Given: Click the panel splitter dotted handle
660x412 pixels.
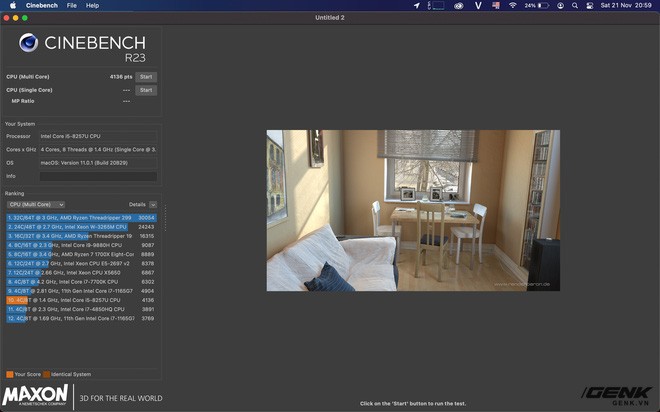Looking at the screenshot, I should pos(165,218).
